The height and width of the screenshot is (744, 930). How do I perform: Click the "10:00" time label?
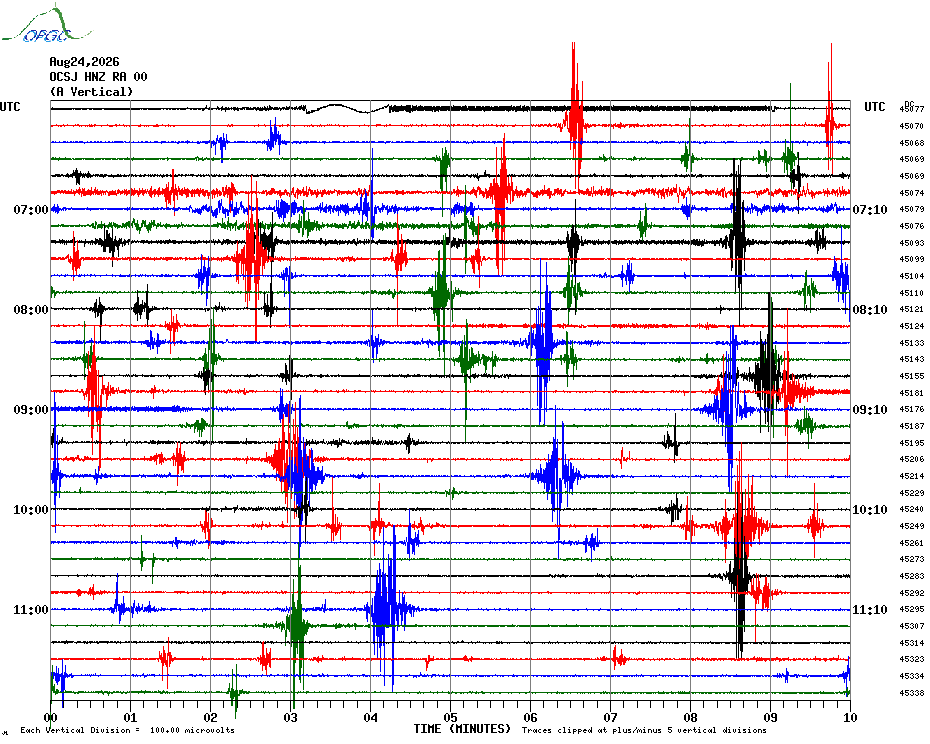pyautogui.click(x=31, y=510)
